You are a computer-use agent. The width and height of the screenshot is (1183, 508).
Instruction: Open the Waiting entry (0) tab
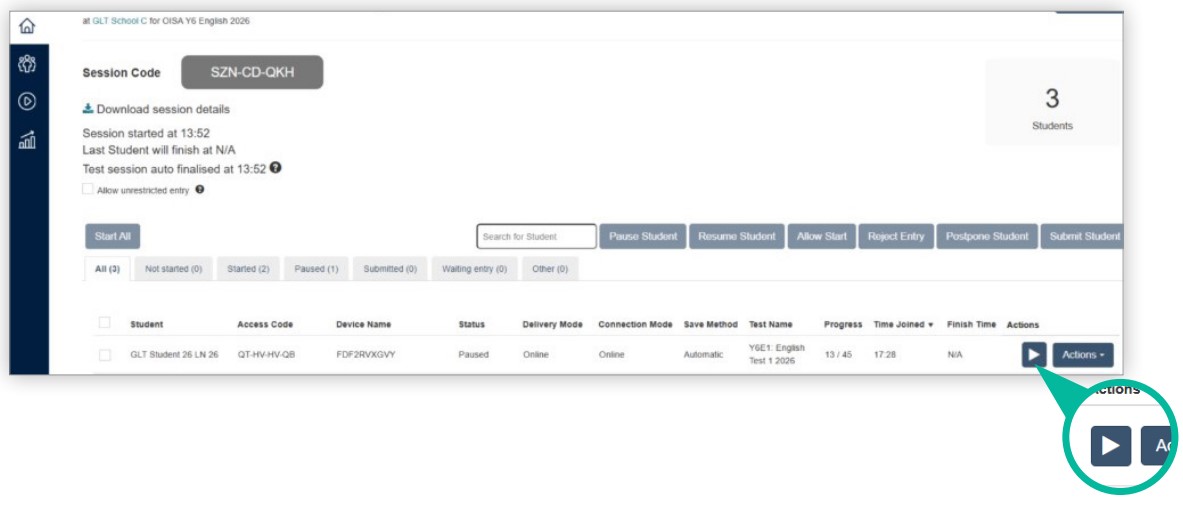[474, 269]
